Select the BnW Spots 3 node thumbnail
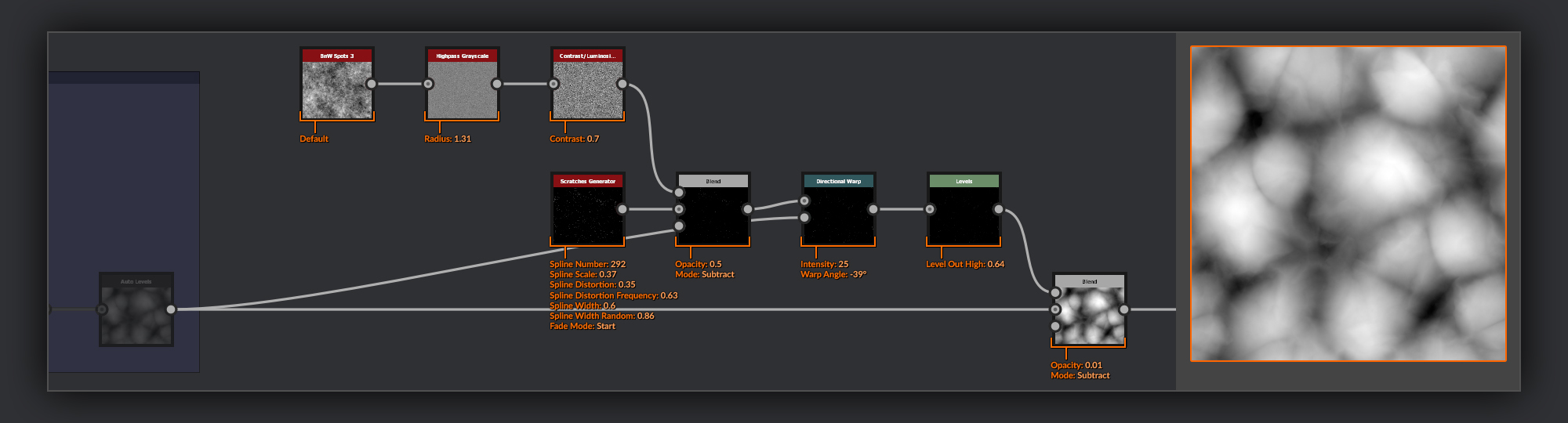The width and height of the screenshot is (1568, 423). pos(337,90)
